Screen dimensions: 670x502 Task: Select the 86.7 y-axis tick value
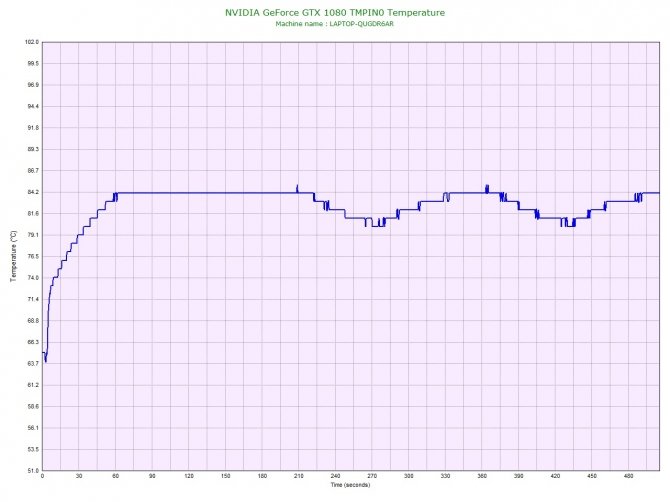point(33,170)
